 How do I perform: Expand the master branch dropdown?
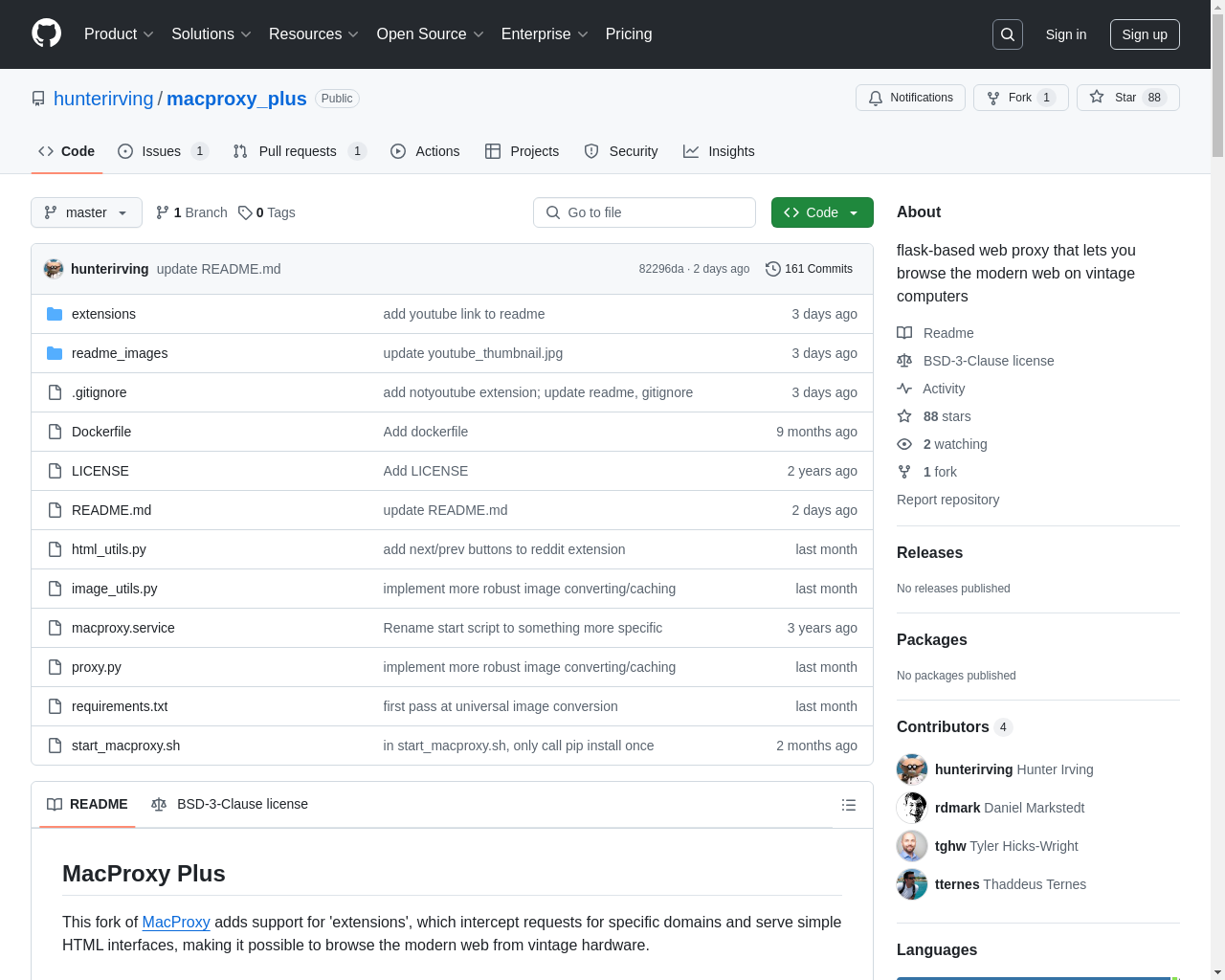[x=86, y=212]
